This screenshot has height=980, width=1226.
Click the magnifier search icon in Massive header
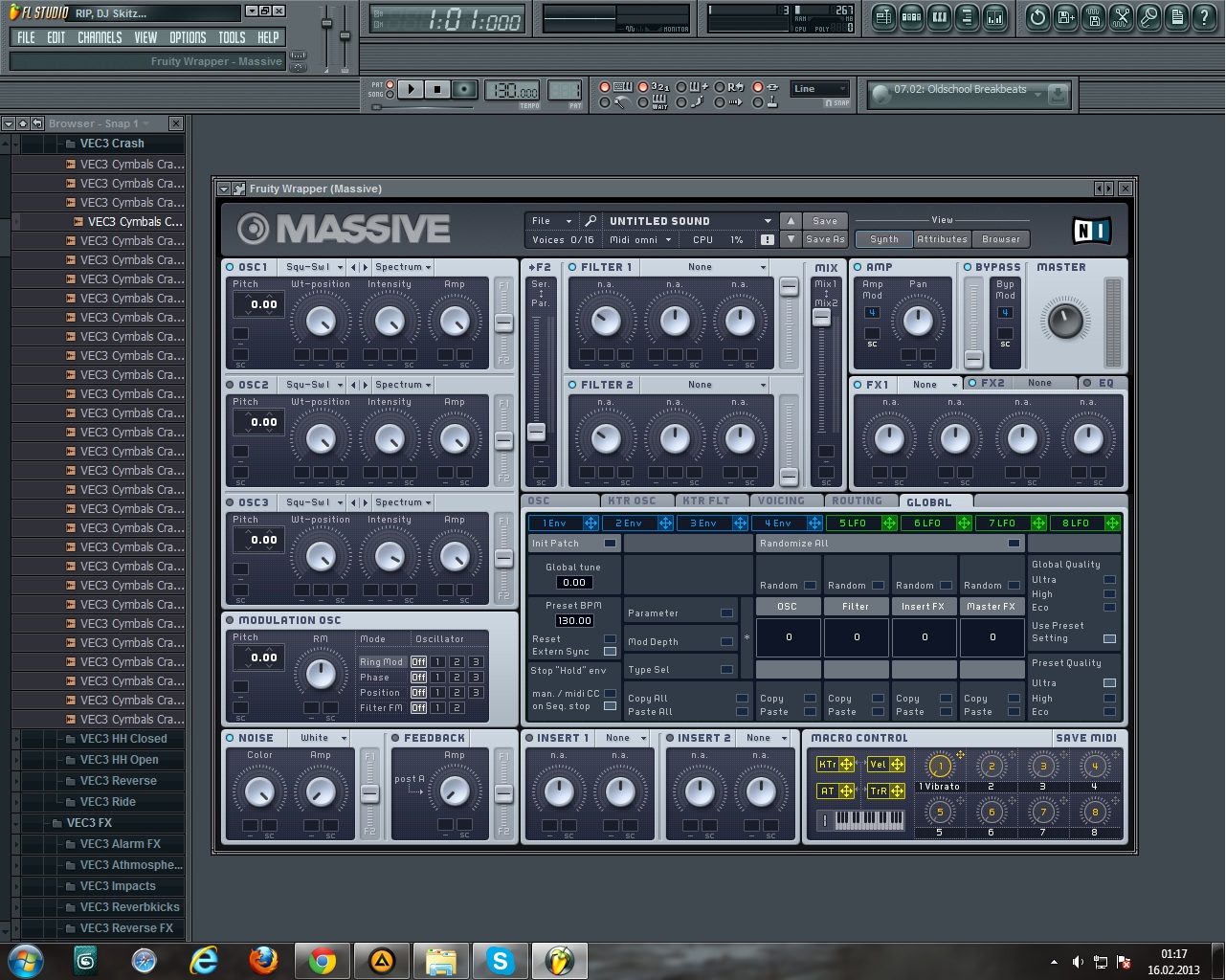tap(591, 221)
